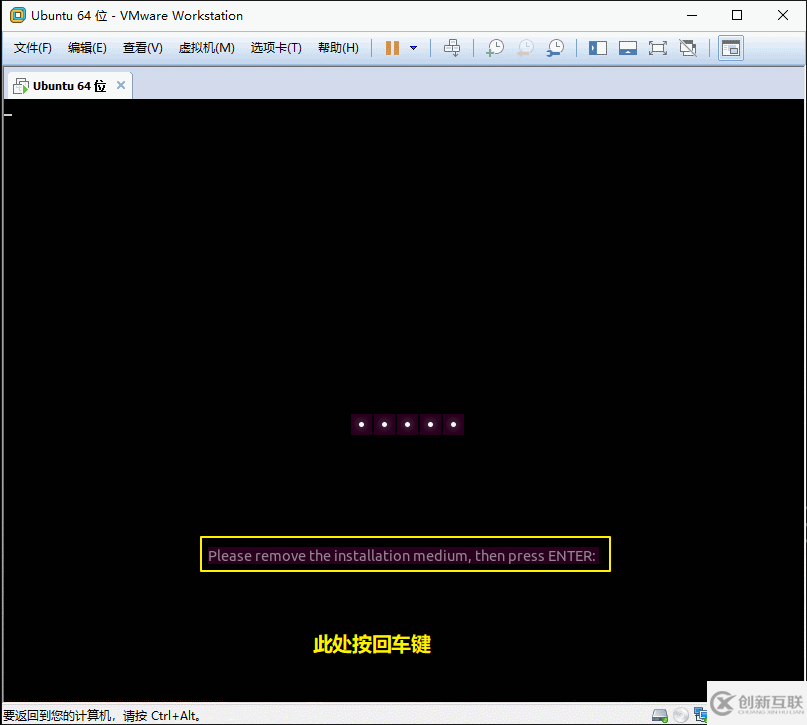This screenshot has height=725, width=807.
Task: Open the snapshot manager wrench-clock icon
Action: tap(555, 48)
